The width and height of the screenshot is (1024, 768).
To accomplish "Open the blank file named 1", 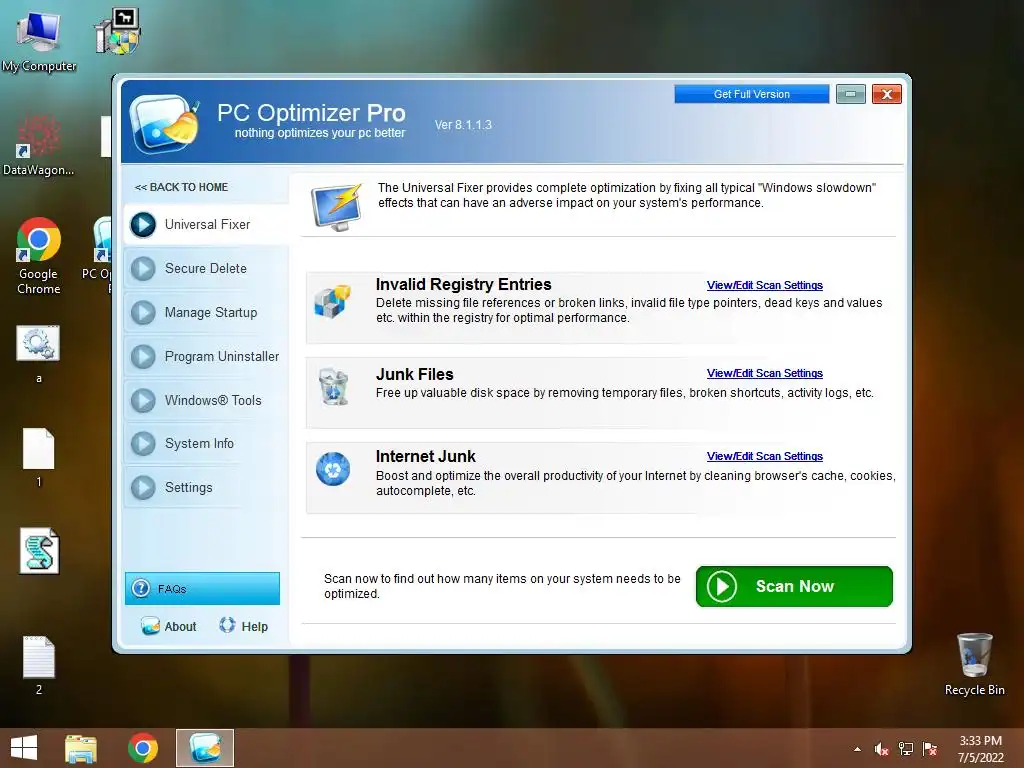I will (x=39, y=457).
